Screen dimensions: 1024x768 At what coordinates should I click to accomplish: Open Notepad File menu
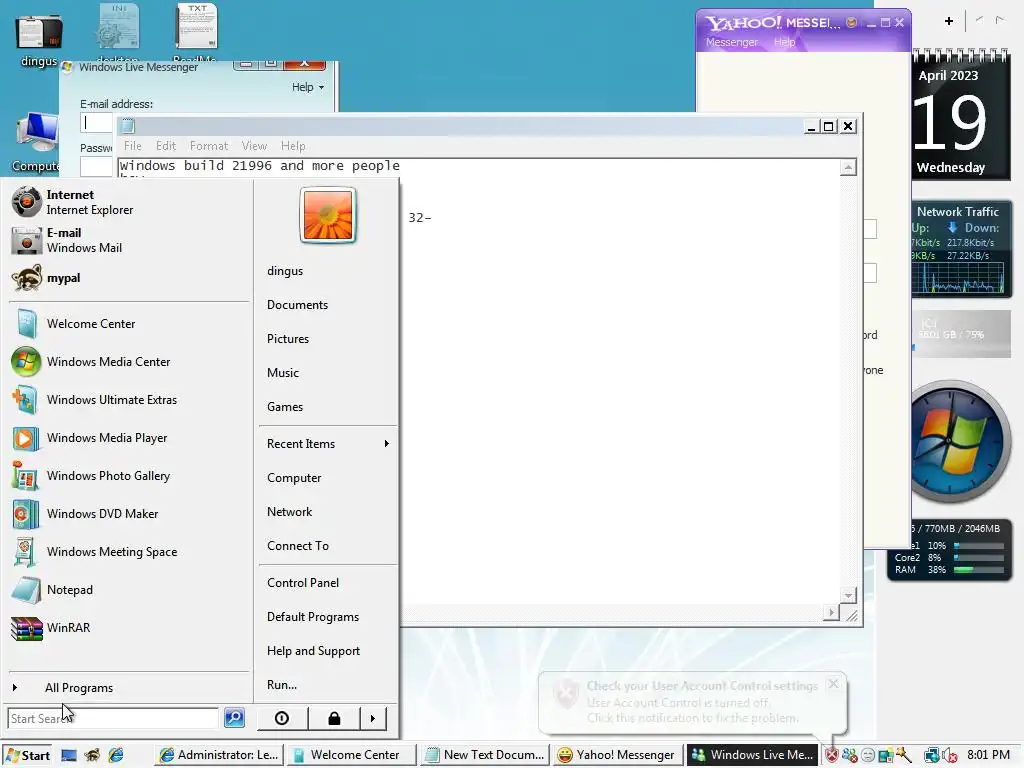coord(133,146)
